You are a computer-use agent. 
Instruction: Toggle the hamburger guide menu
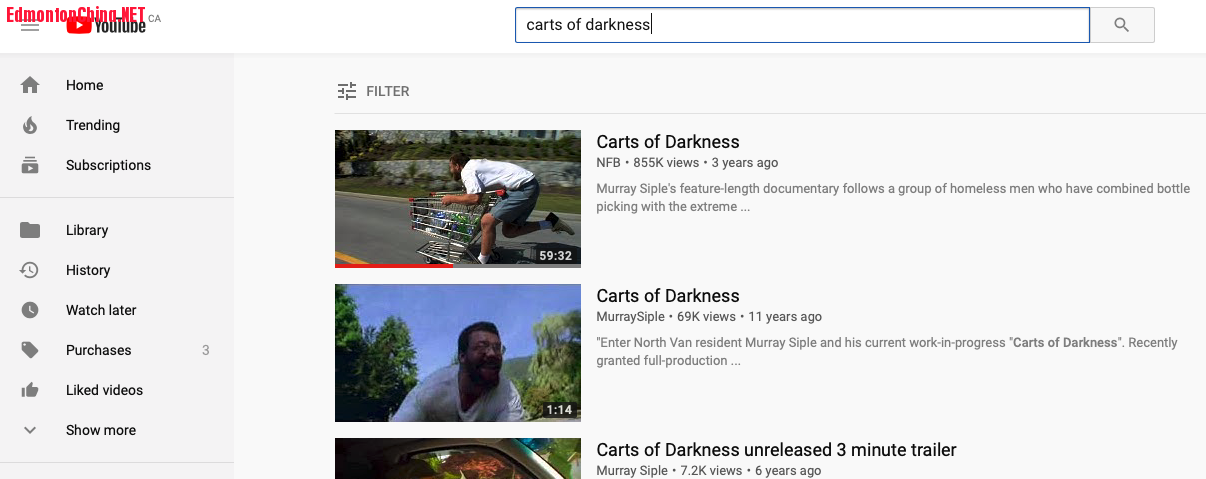(30, 25)
